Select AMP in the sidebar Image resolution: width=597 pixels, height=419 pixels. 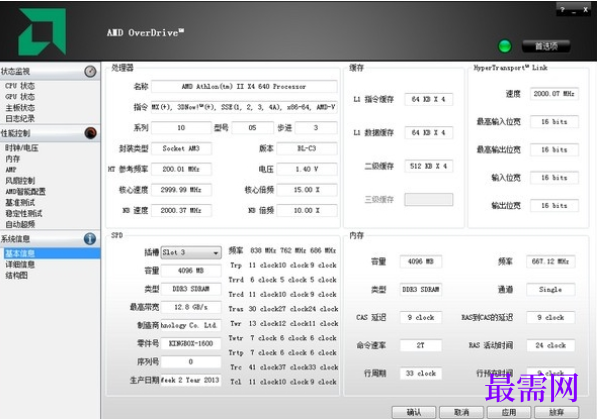coord(11,170)
